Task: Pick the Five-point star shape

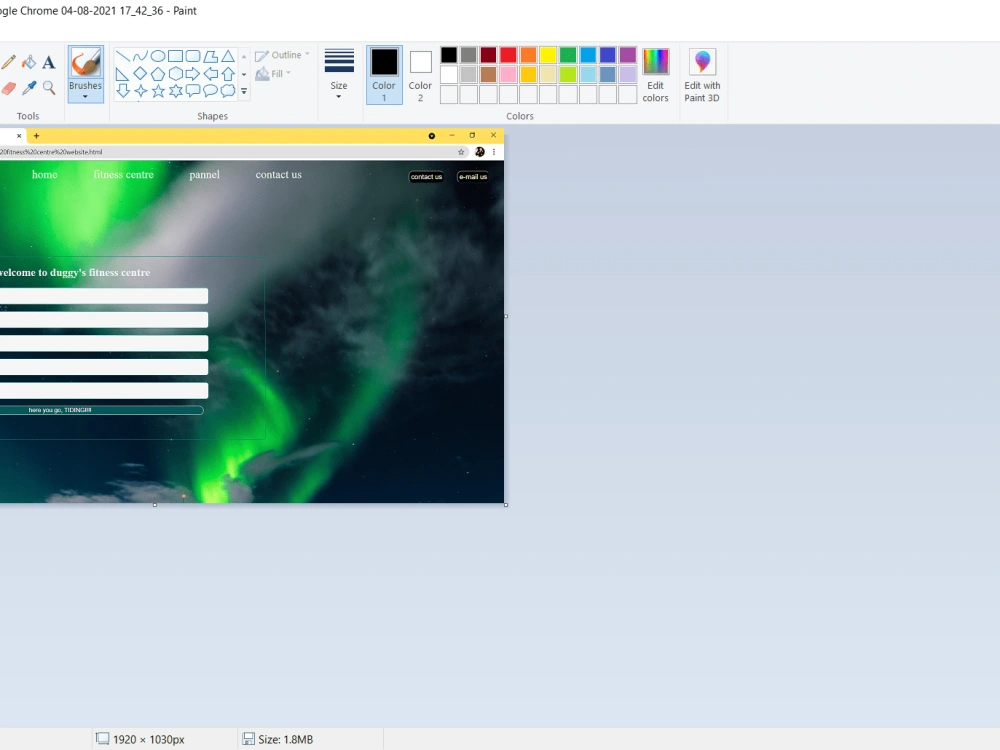Action: coord(158,91)
